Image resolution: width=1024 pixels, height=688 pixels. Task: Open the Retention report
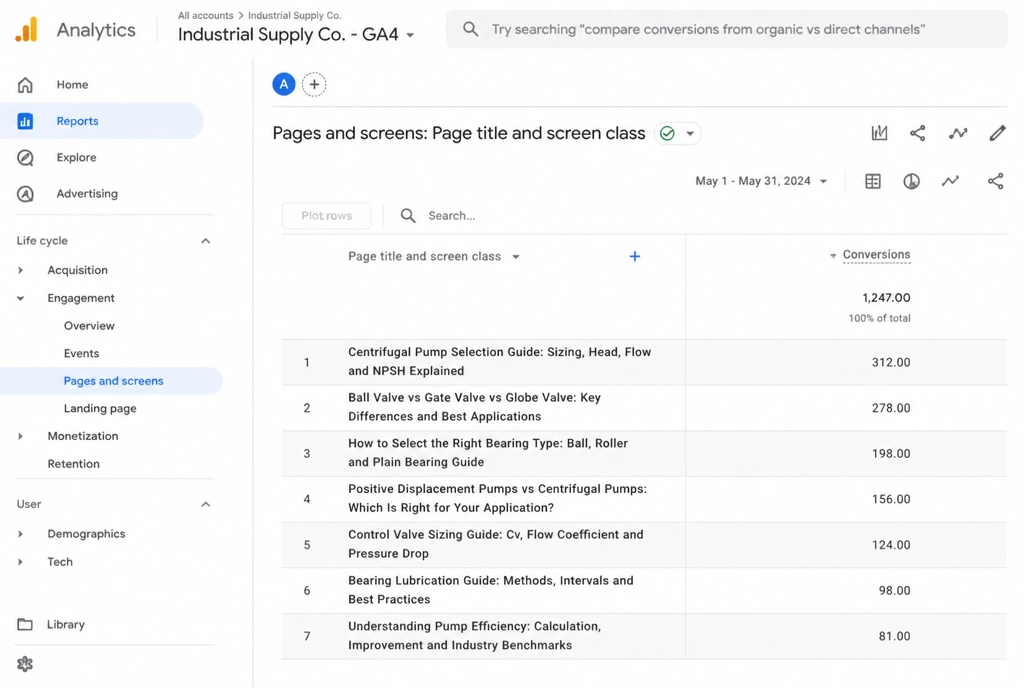(x=73, y=464)
